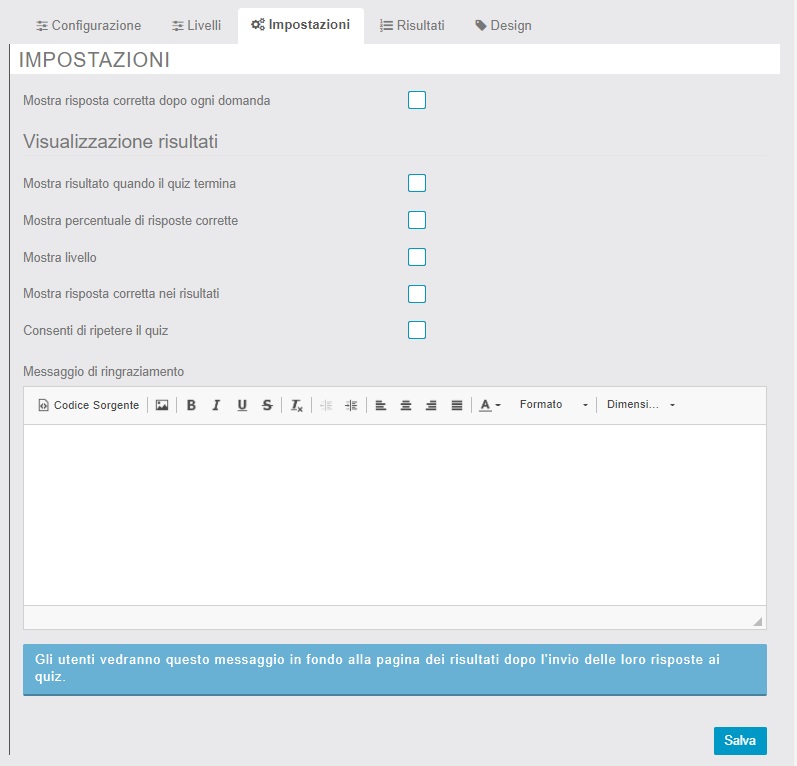Enable 'Mostra risposta corretta dopo ogni domanda'

tap(417, 100)
